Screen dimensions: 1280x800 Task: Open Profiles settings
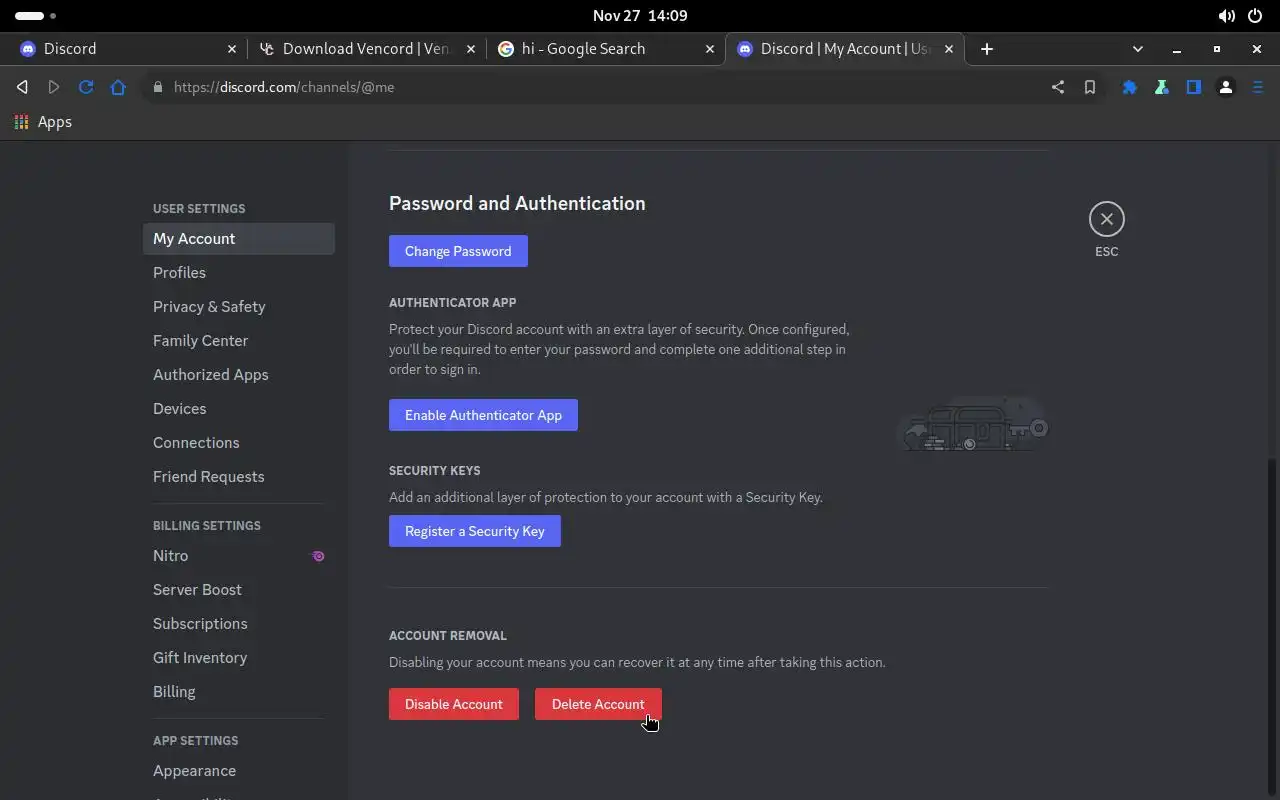[x=238, y=272]
